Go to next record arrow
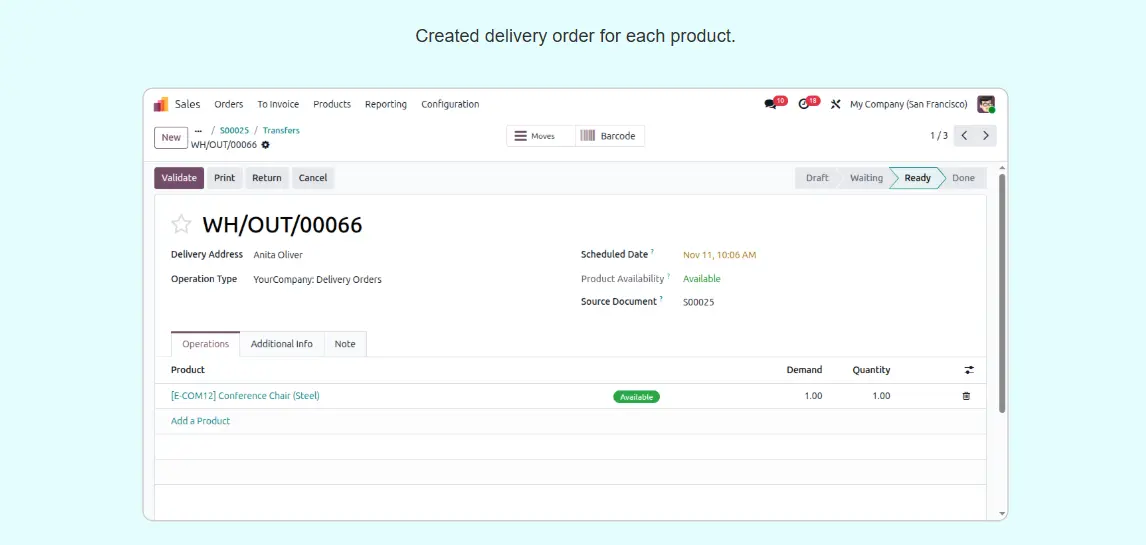This screenshot has width=1146, height=545. tap(986, 136)
